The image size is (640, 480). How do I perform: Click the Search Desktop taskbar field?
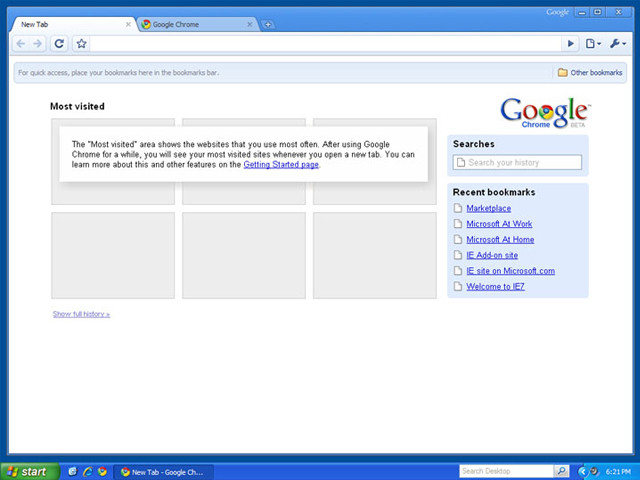(x=507, y=471)
